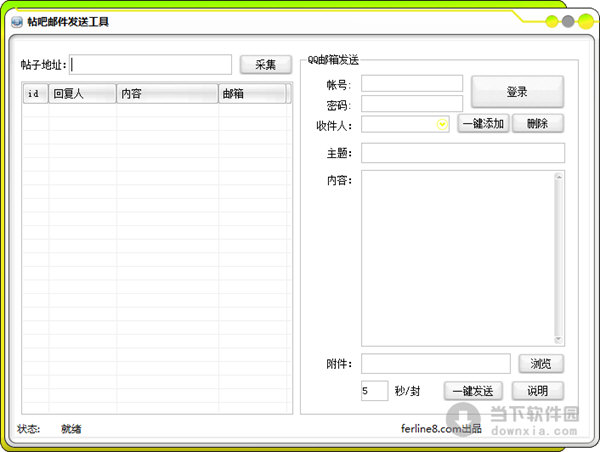This screenshot has height=452, width=600.
Task: Click the 一键发送 send button
Action: (x=473, y=391)
